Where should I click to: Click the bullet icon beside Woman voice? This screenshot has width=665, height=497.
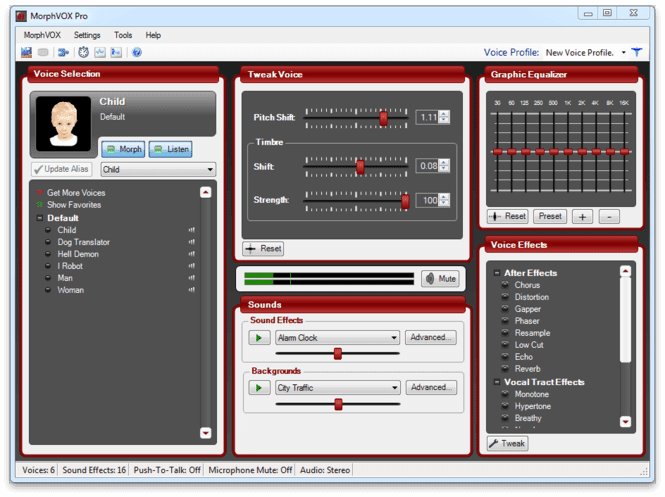coord(48,290)
